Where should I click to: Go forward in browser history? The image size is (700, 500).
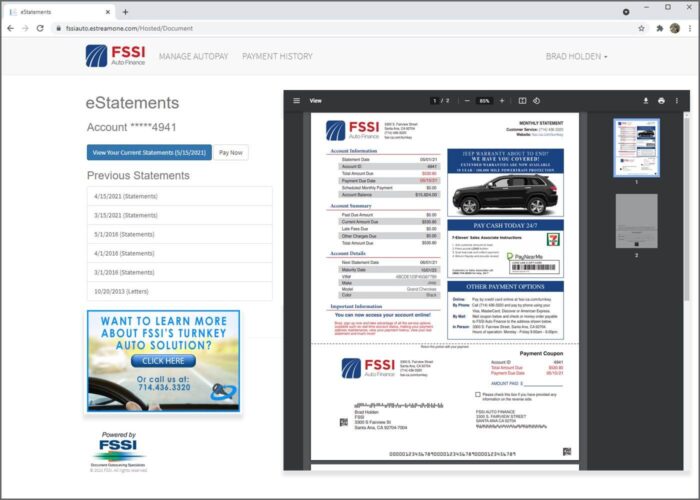point(25,28)
